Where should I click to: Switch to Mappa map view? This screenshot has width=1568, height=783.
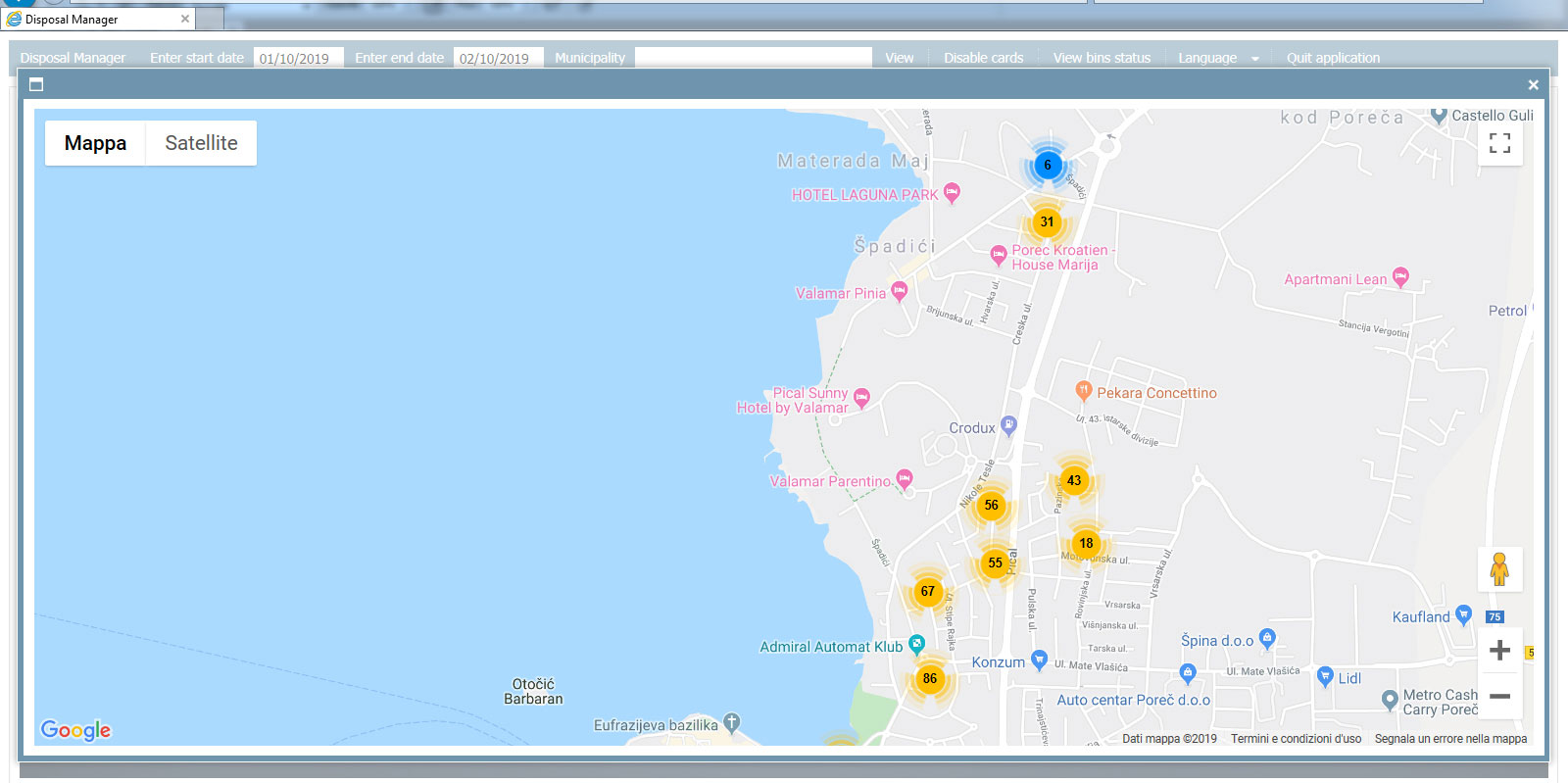[x=95, y=143]
